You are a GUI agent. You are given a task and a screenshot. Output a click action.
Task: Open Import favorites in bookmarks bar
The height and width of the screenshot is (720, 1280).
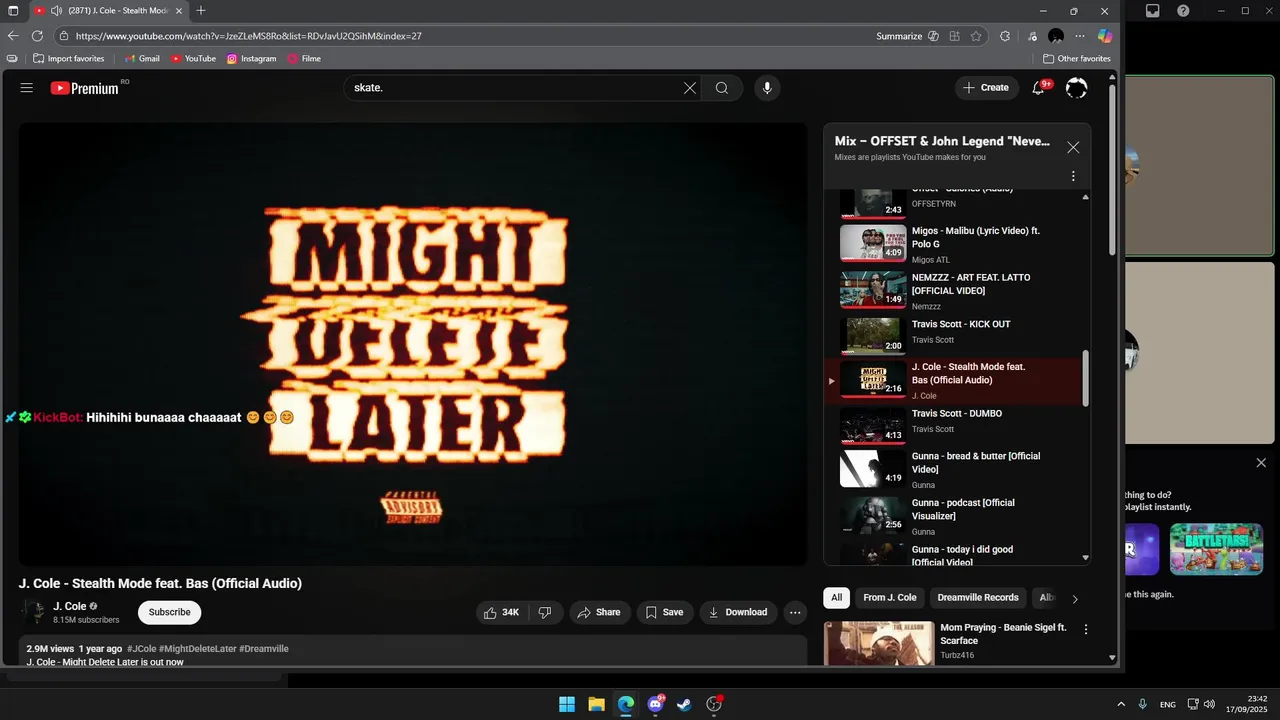pos(68,59)
